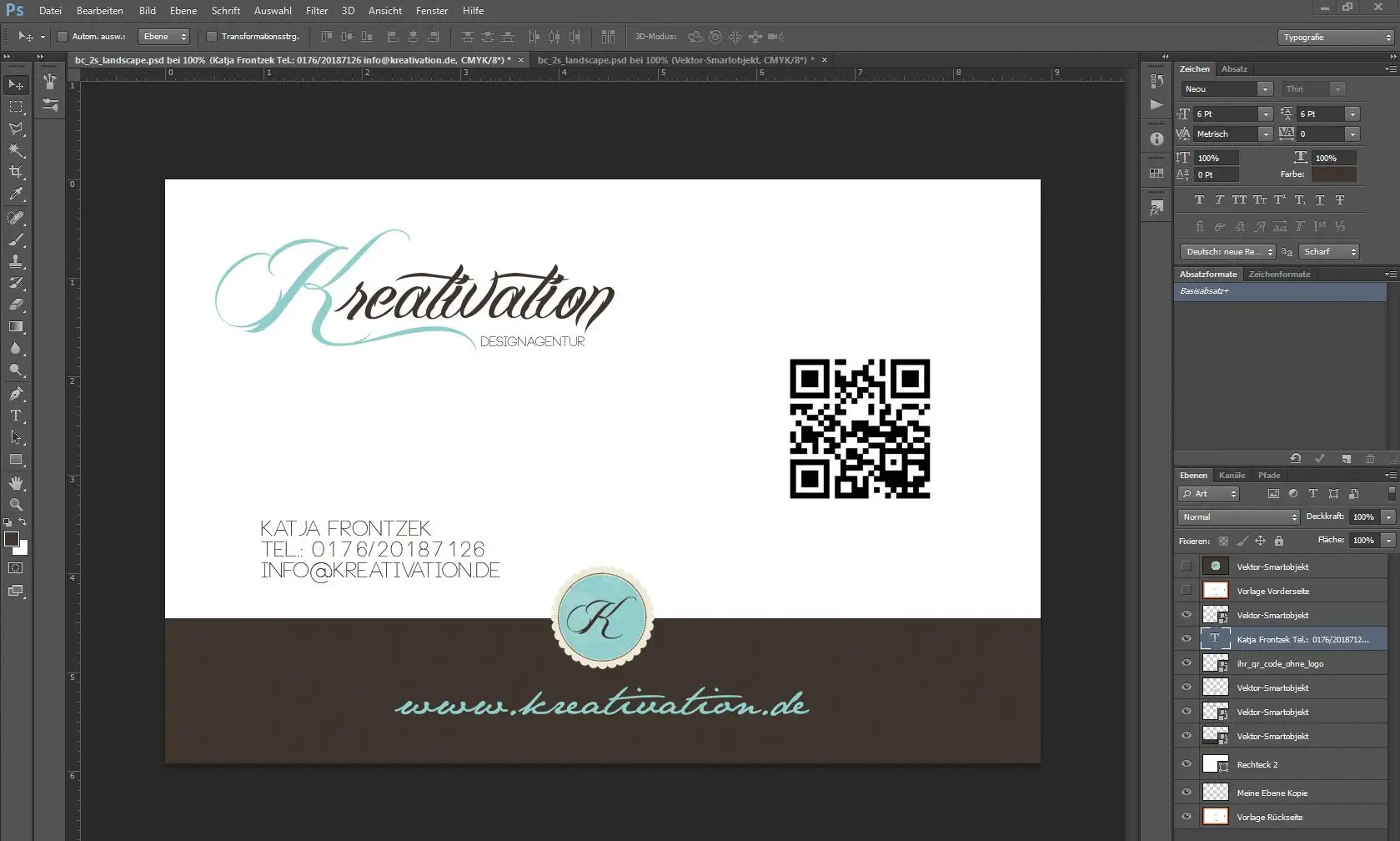This screenshot has height=841, width=1400.
Task: Select the Horizontal Type tool
Action: pyautogui.click(x=15, y=416)
